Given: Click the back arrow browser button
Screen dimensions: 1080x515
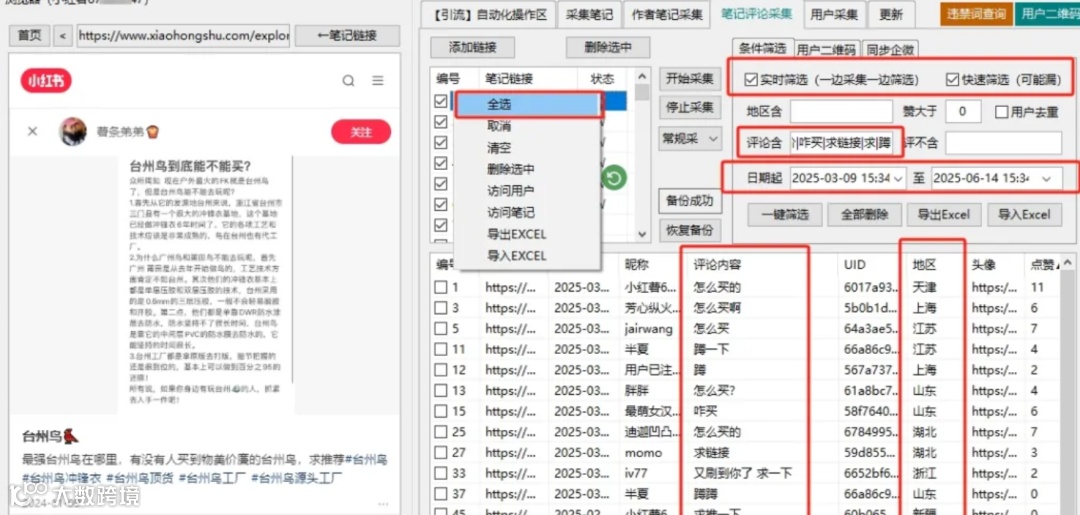Looking at the screenshot, I should point(63,36).
